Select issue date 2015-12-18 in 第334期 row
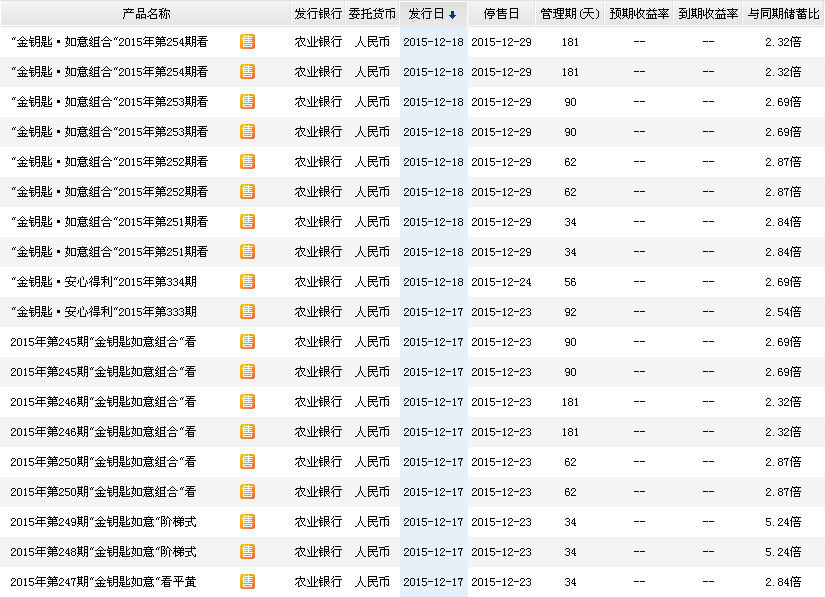 click(x=433, y=282)
